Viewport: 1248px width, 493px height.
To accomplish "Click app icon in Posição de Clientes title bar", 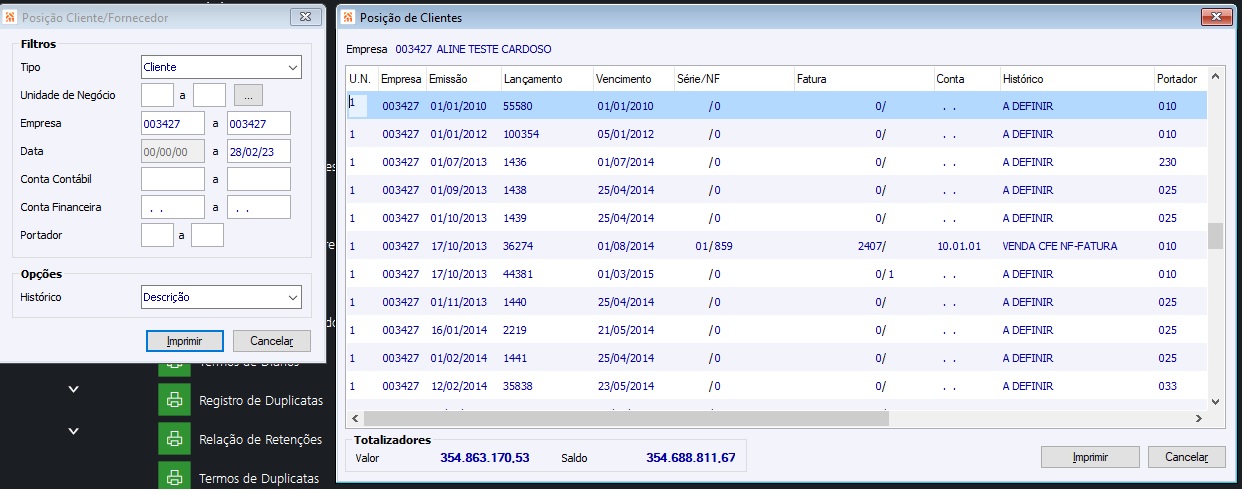I will 349,17.
